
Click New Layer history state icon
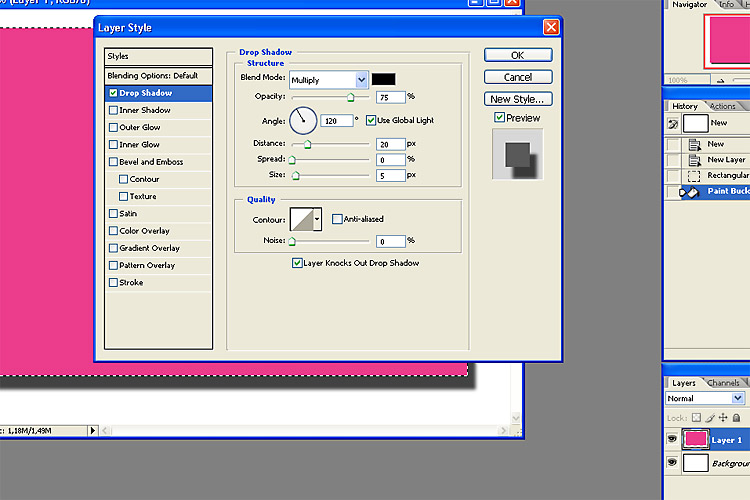tap(694, 160)
